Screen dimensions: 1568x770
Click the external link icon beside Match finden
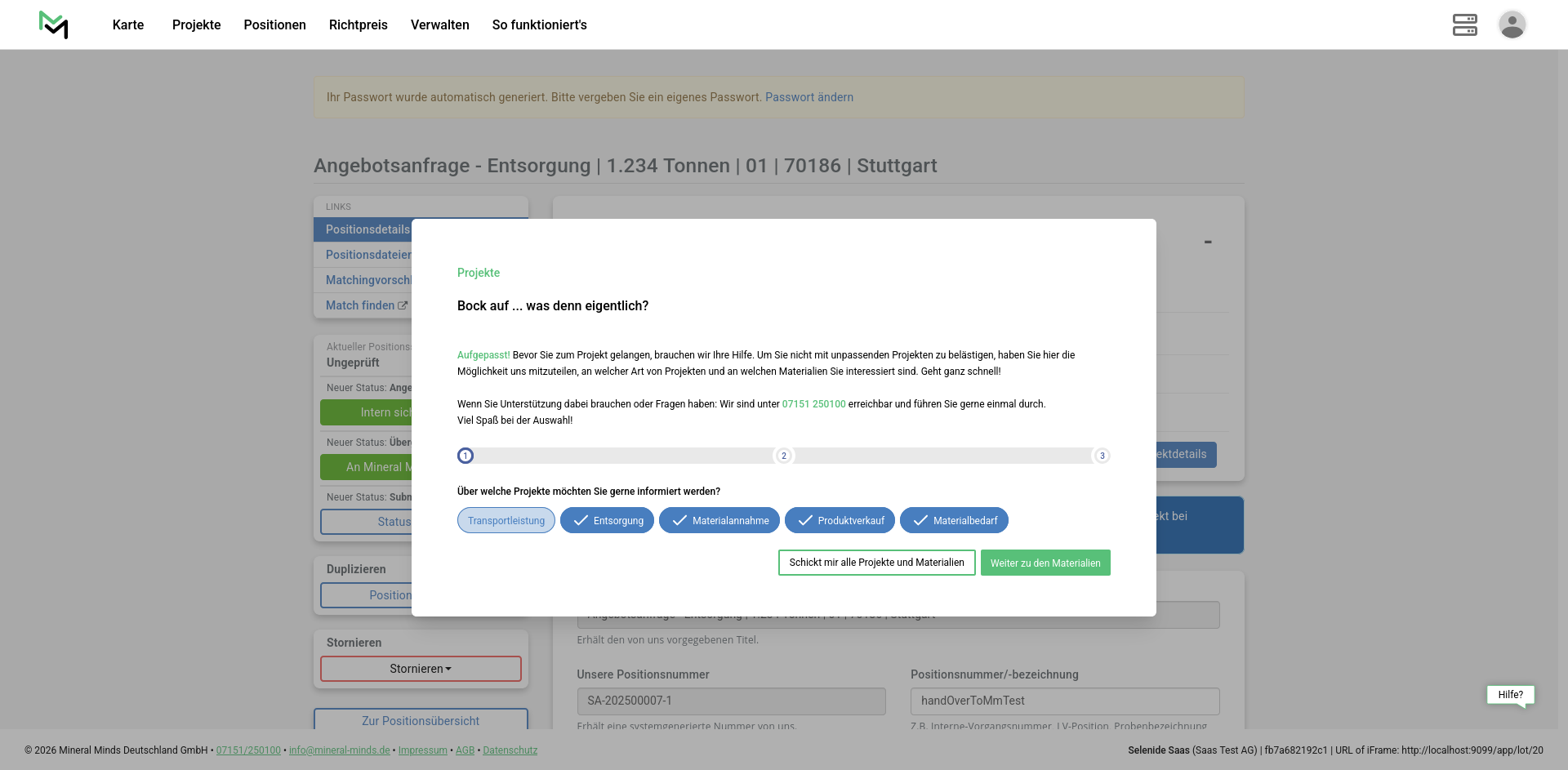[403, 305]
